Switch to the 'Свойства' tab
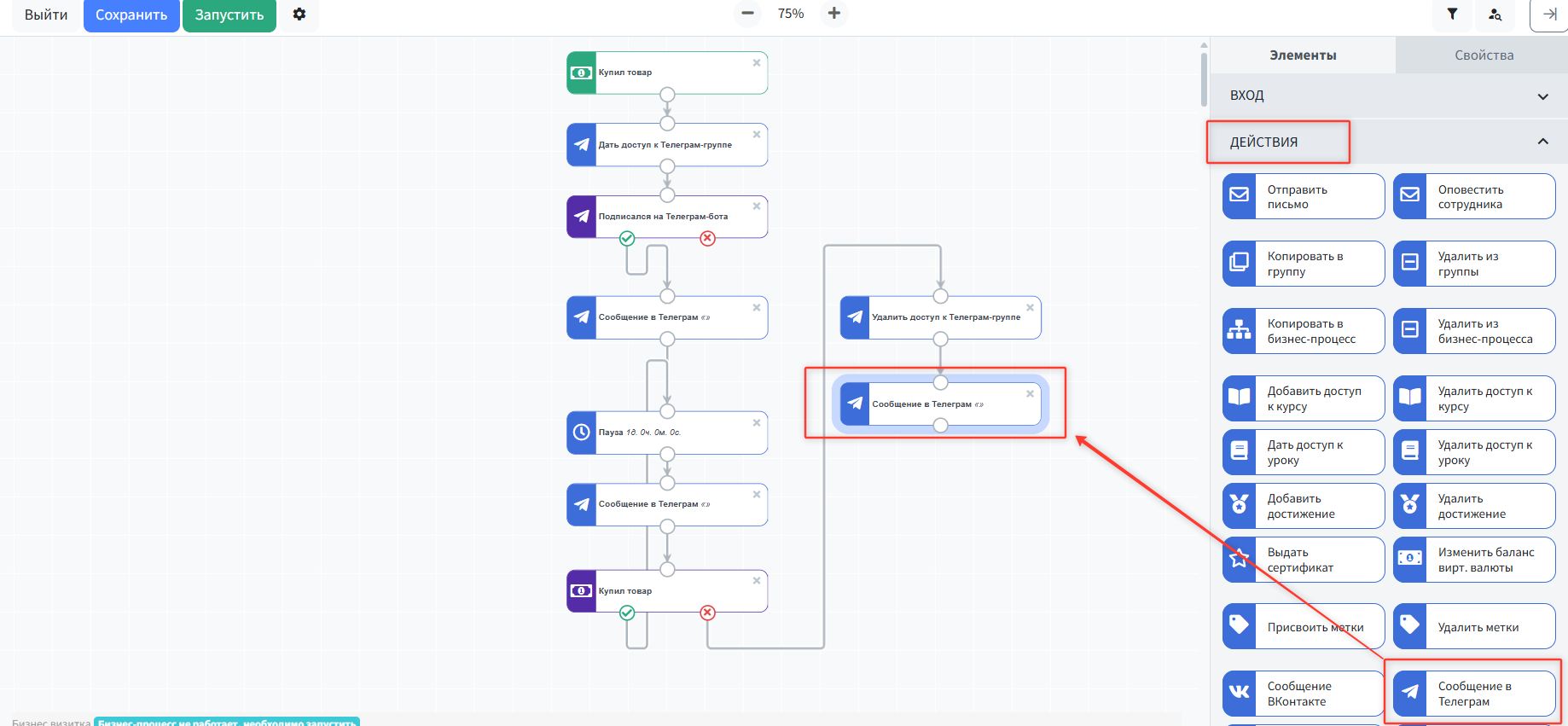The image size is (1568, 726). point(1484,55)
